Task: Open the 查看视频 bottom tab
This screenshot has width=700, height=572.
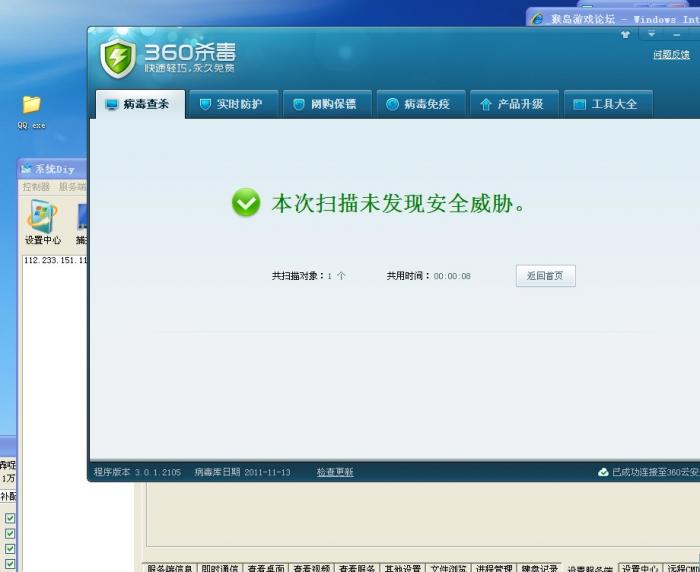Action: (312, 568)
